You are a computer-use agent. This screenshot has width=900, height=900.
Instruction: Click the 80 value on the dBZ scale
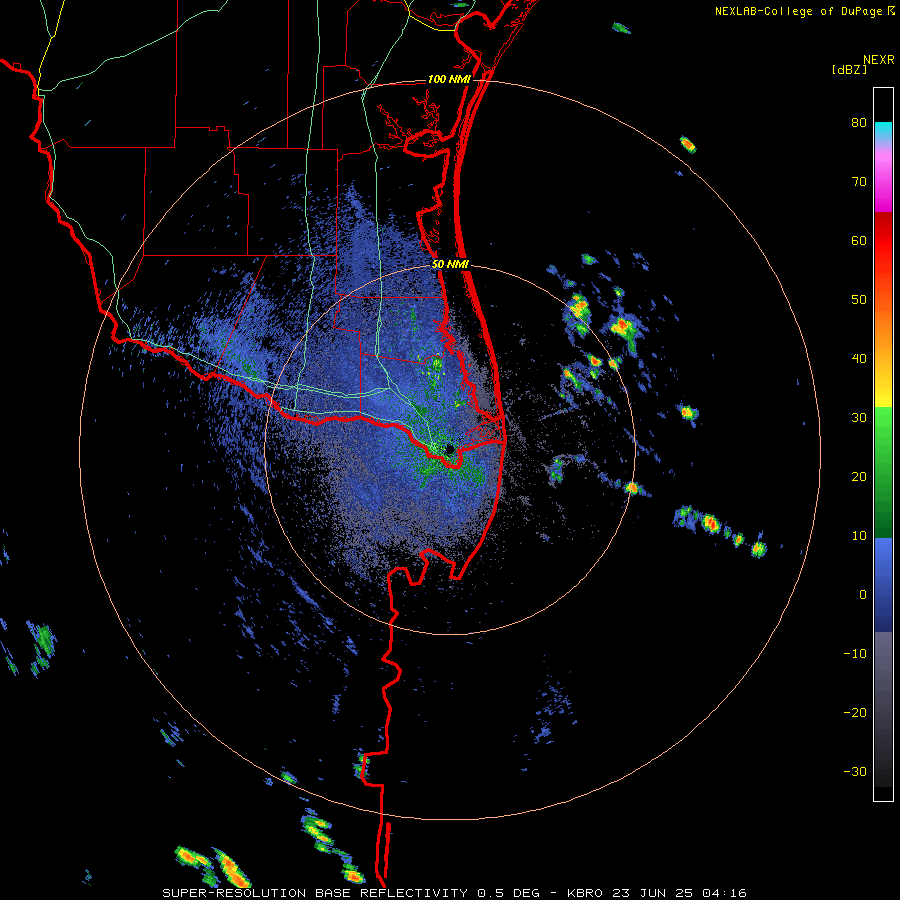coord(859,123)
